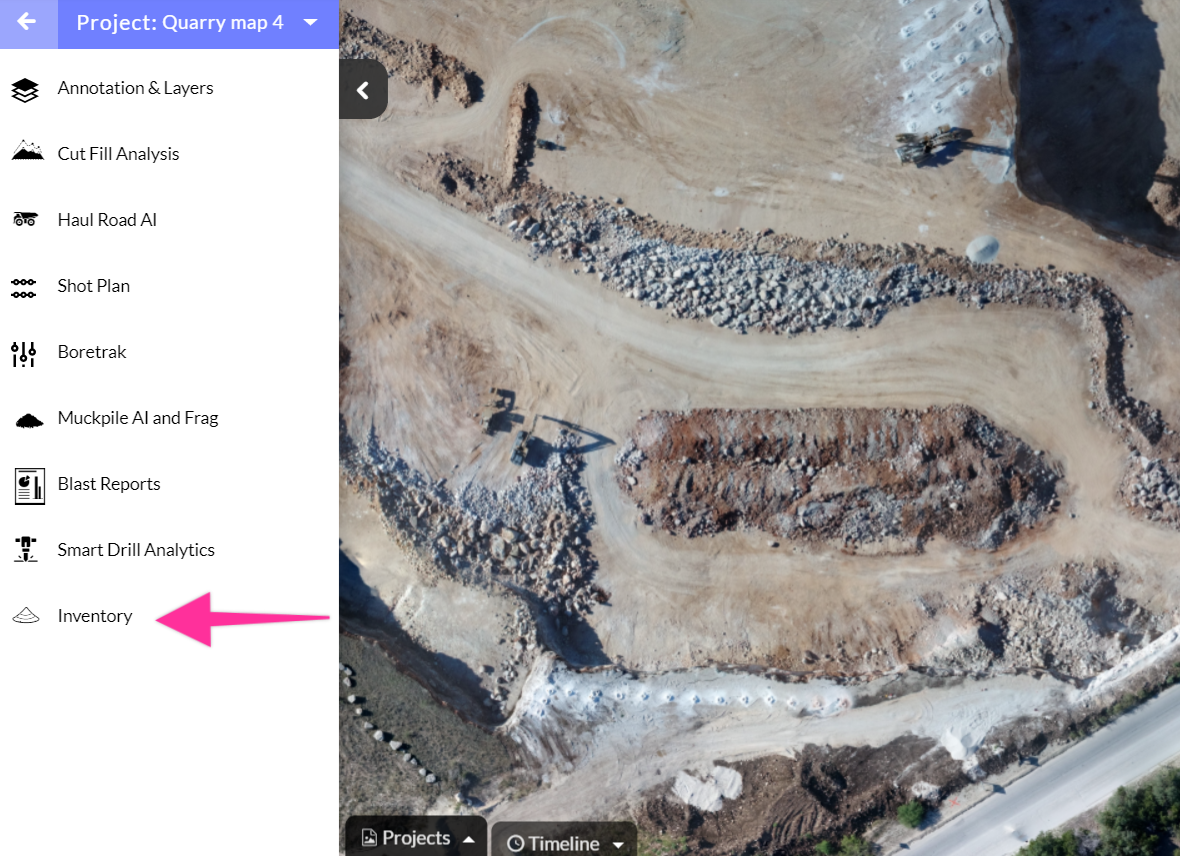Click the back arrow icon
The image size is (1180, 856).
(27, 22)
